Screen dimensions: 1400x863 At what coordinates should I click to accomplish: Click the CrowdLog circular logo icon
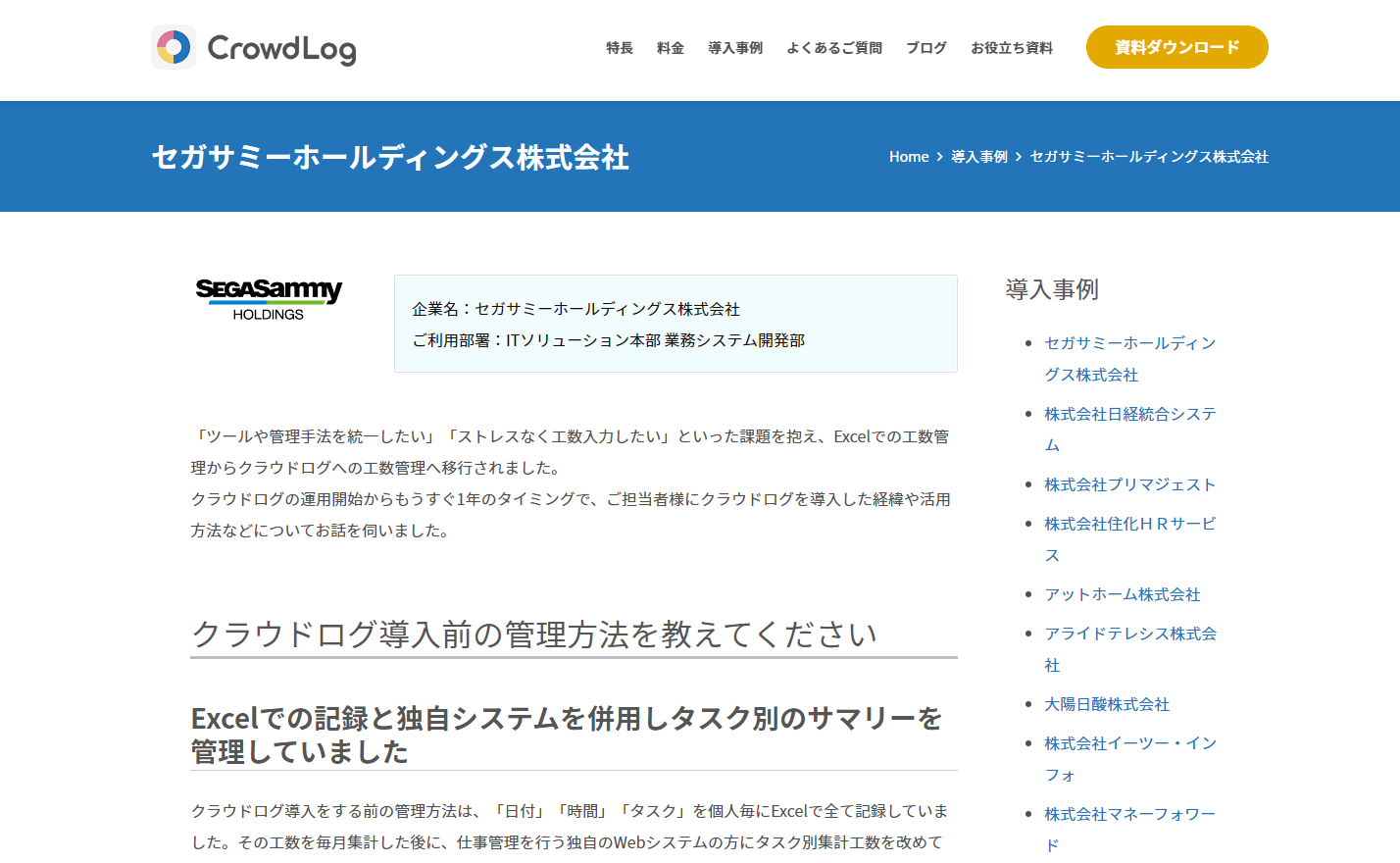click(x=174, y=47)
